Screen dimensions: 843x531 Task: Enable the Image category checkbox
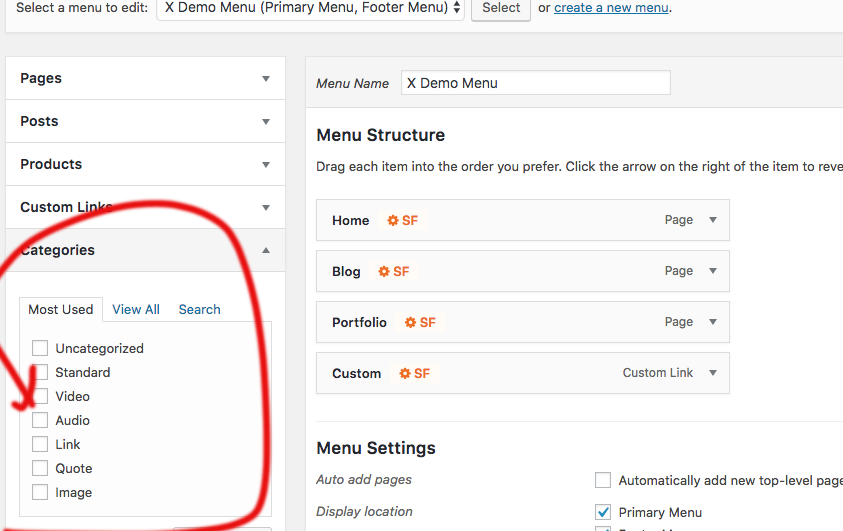[x=40, y=493]
